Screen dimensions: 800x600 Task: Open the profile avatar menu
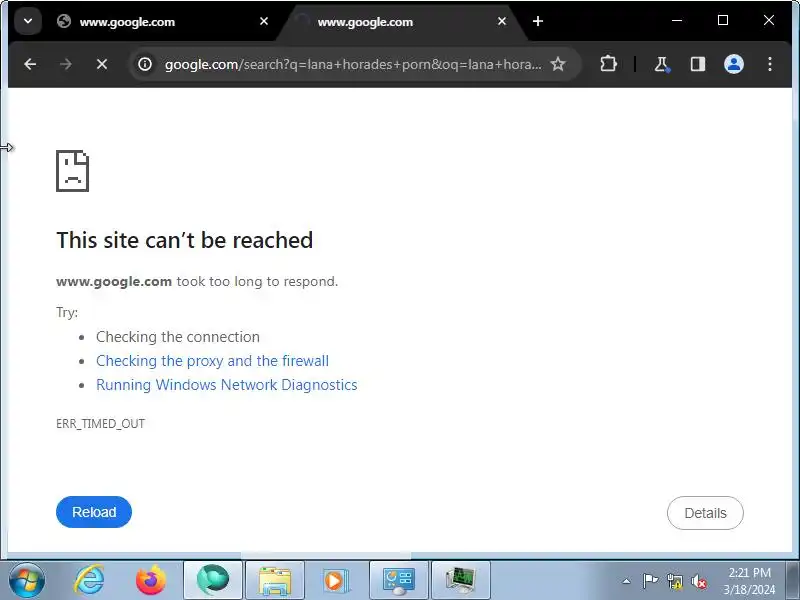point(734,64)
